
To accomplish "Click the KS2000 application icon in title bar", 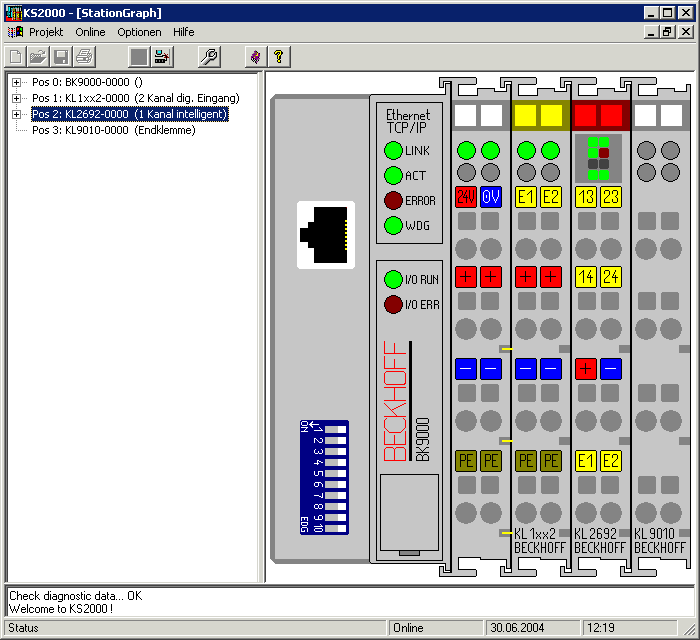I will [x=13, y=13].
